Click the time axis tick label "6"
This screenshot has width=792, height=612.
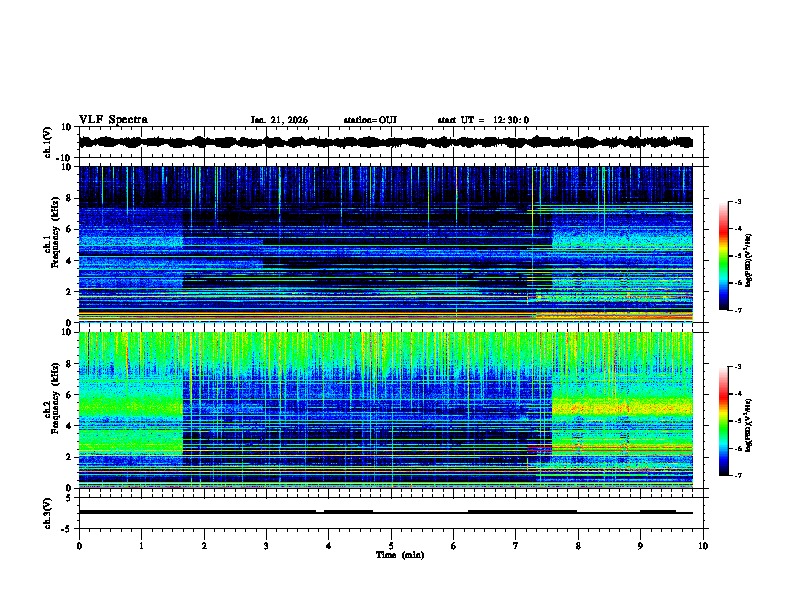(453, 546)
